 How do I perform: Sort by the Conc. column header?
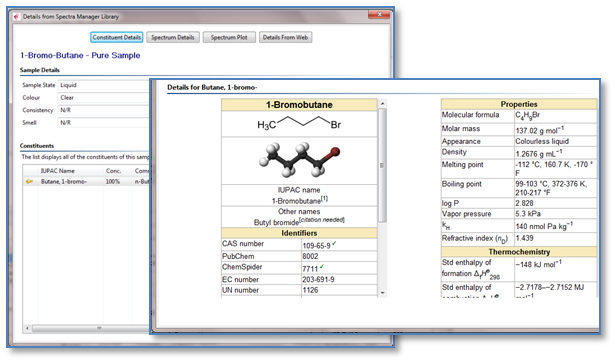point(113,171)
